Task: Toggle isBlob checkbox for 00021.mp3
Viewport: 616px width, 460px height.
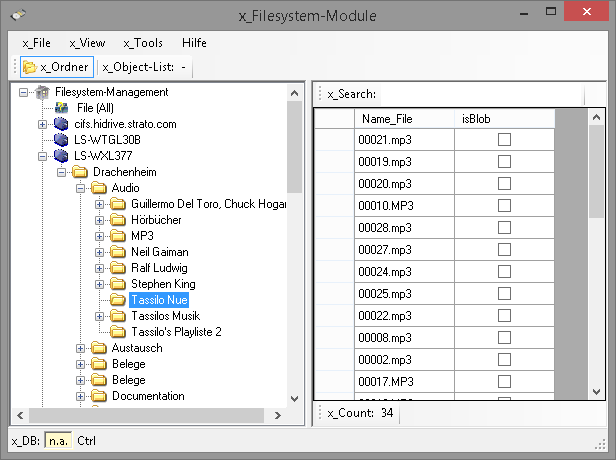Action: (504, 139)
